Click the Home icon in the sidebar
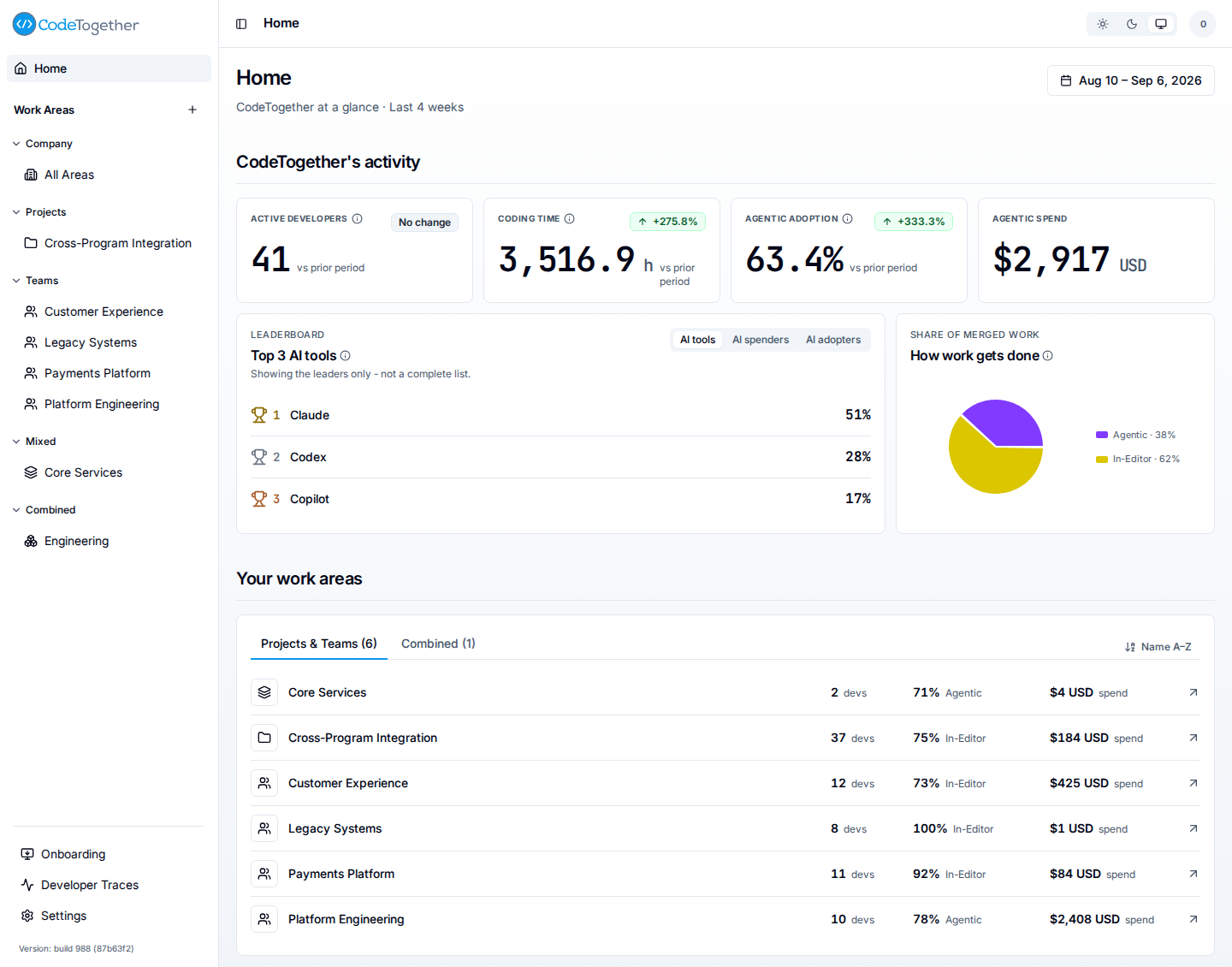Screen dimensions: 1232x967 click(x=21, y=68)
